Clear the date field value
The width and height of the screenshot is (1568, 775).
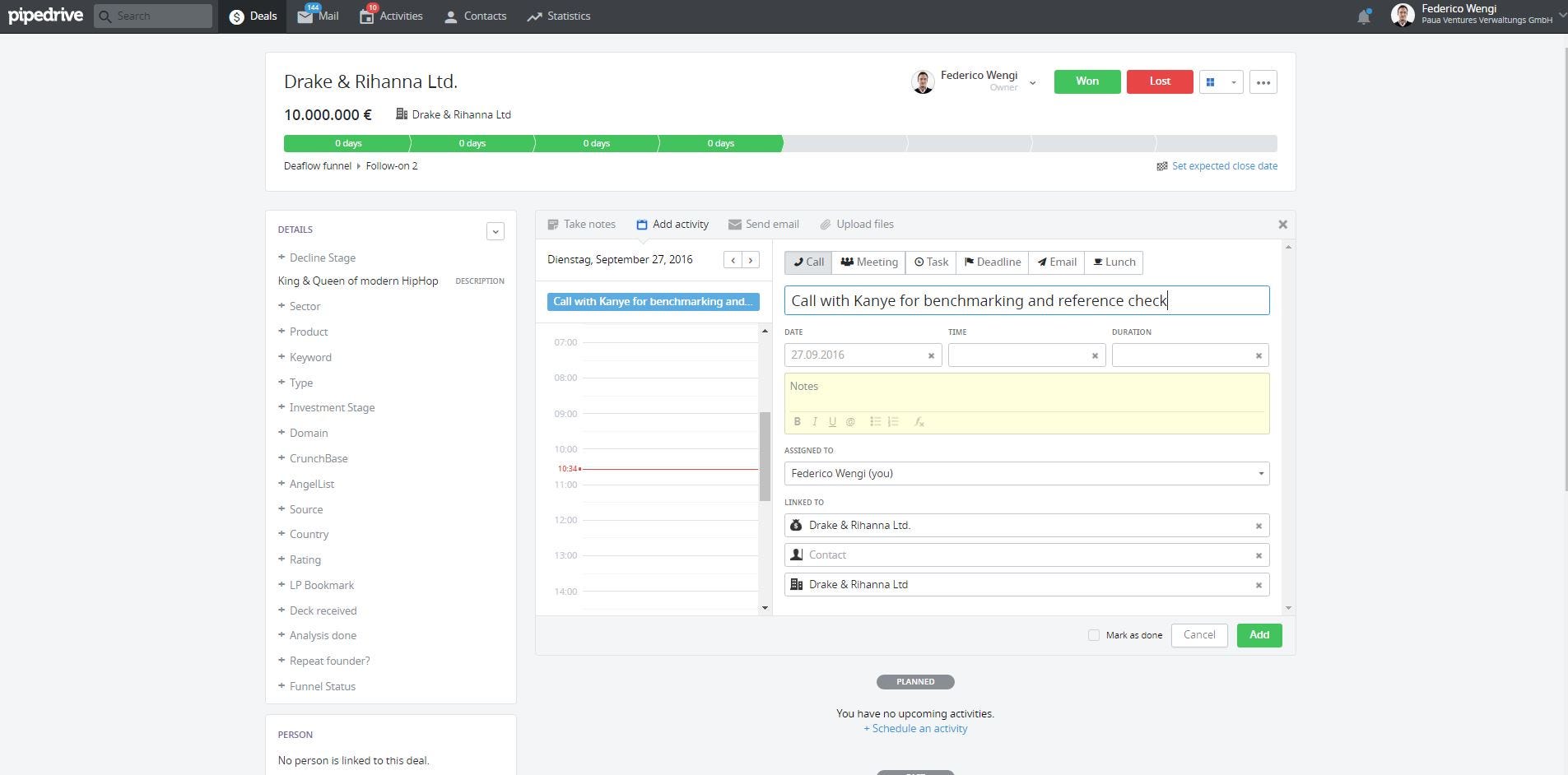click(x=931, y=355)
